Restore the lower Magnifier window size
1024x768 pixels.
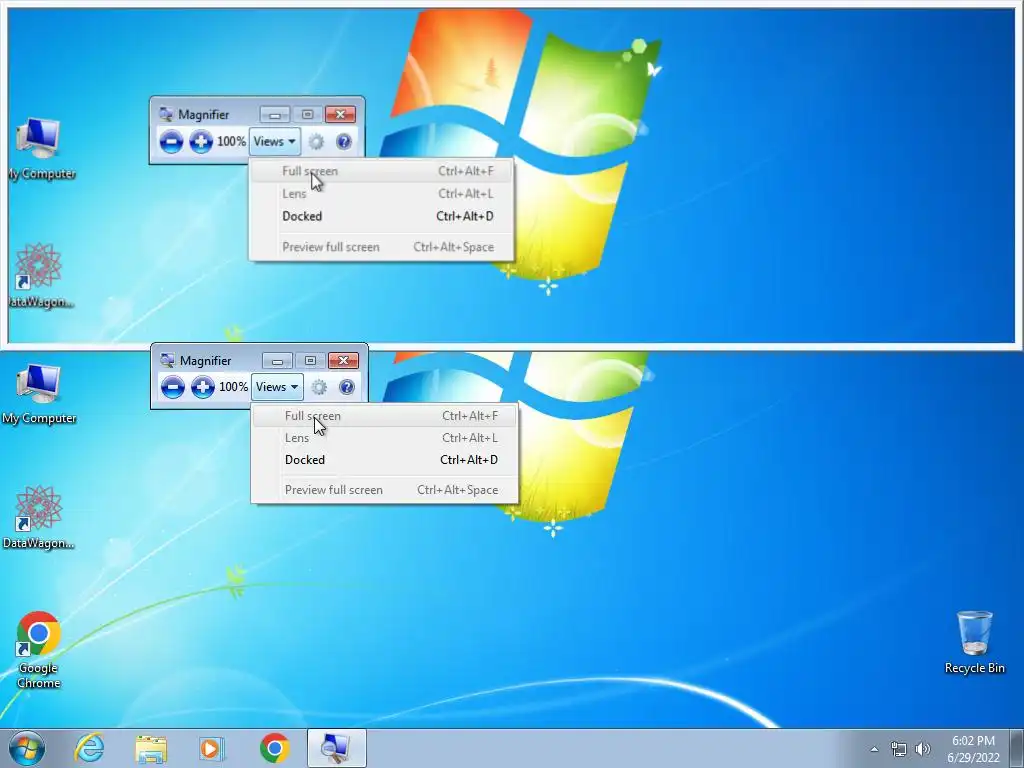(x=310, y=361)
